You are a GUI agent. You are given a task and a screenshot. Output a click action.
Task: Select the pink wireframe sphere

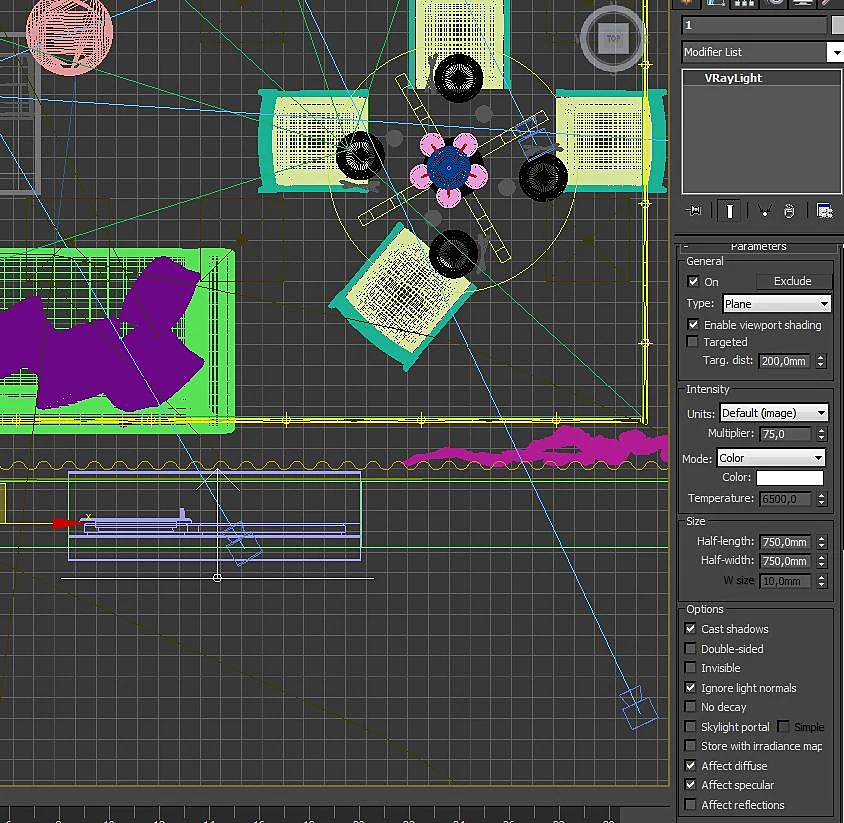[69, 33]
